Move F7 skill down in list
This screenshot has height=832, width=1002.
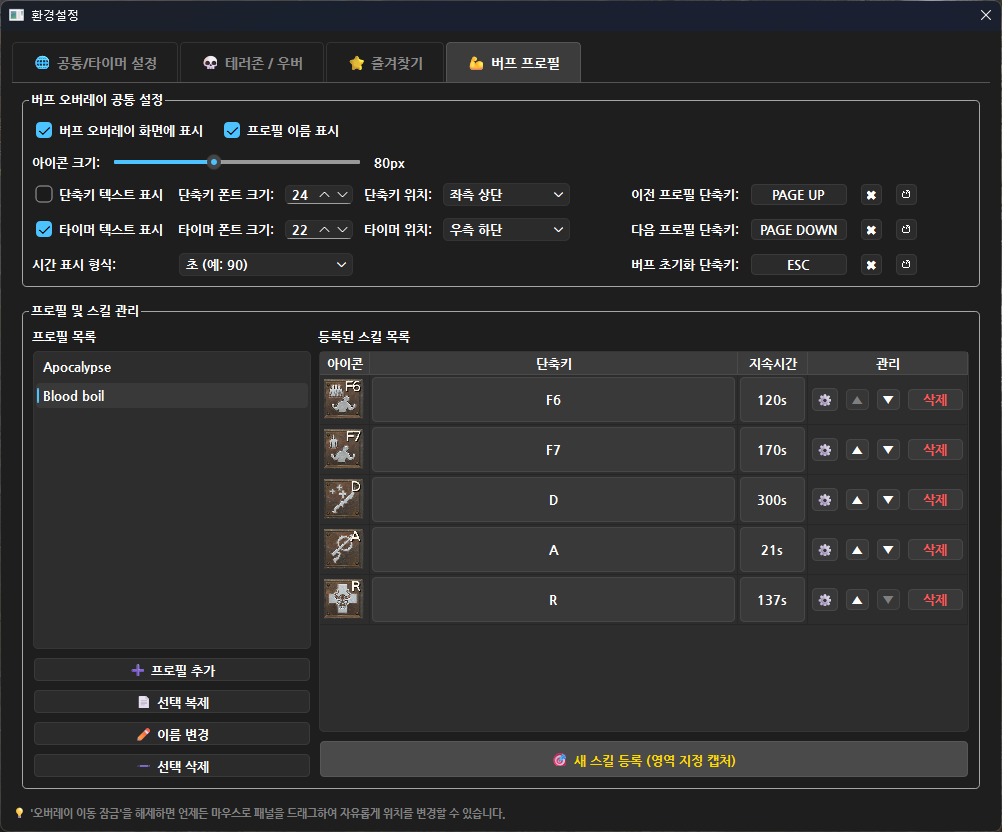pyautogui.click(x=888, y=450)
